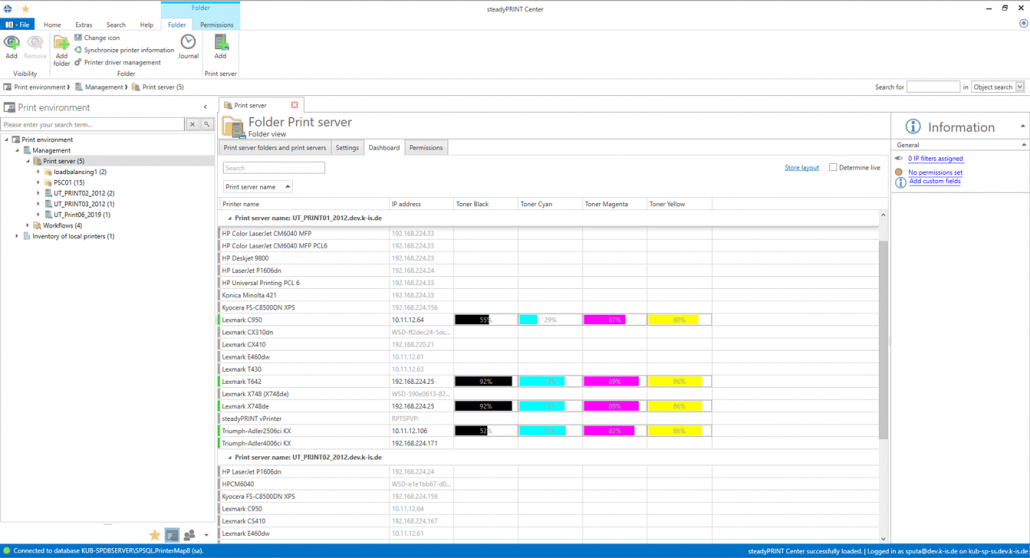This screenshot has width=1030, height=558.
Task: Select UT_Print06_2019 (1) tree item
Action: pos(82,215)
